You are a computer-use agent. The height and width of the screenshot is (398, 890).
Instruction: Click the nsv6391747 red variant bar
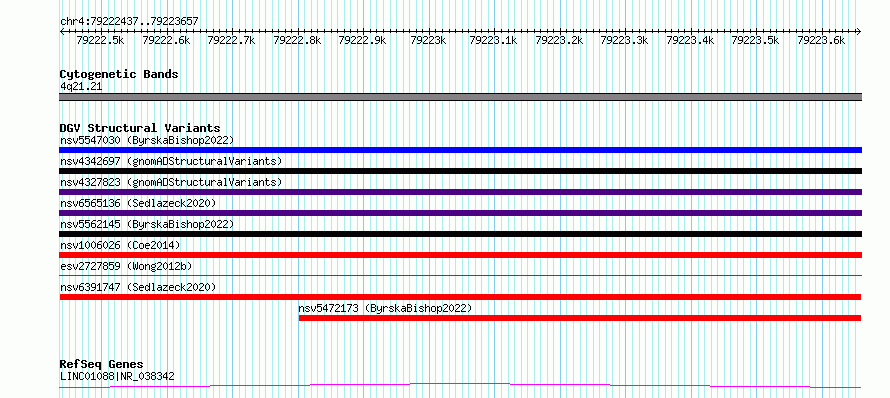[460, 297]
